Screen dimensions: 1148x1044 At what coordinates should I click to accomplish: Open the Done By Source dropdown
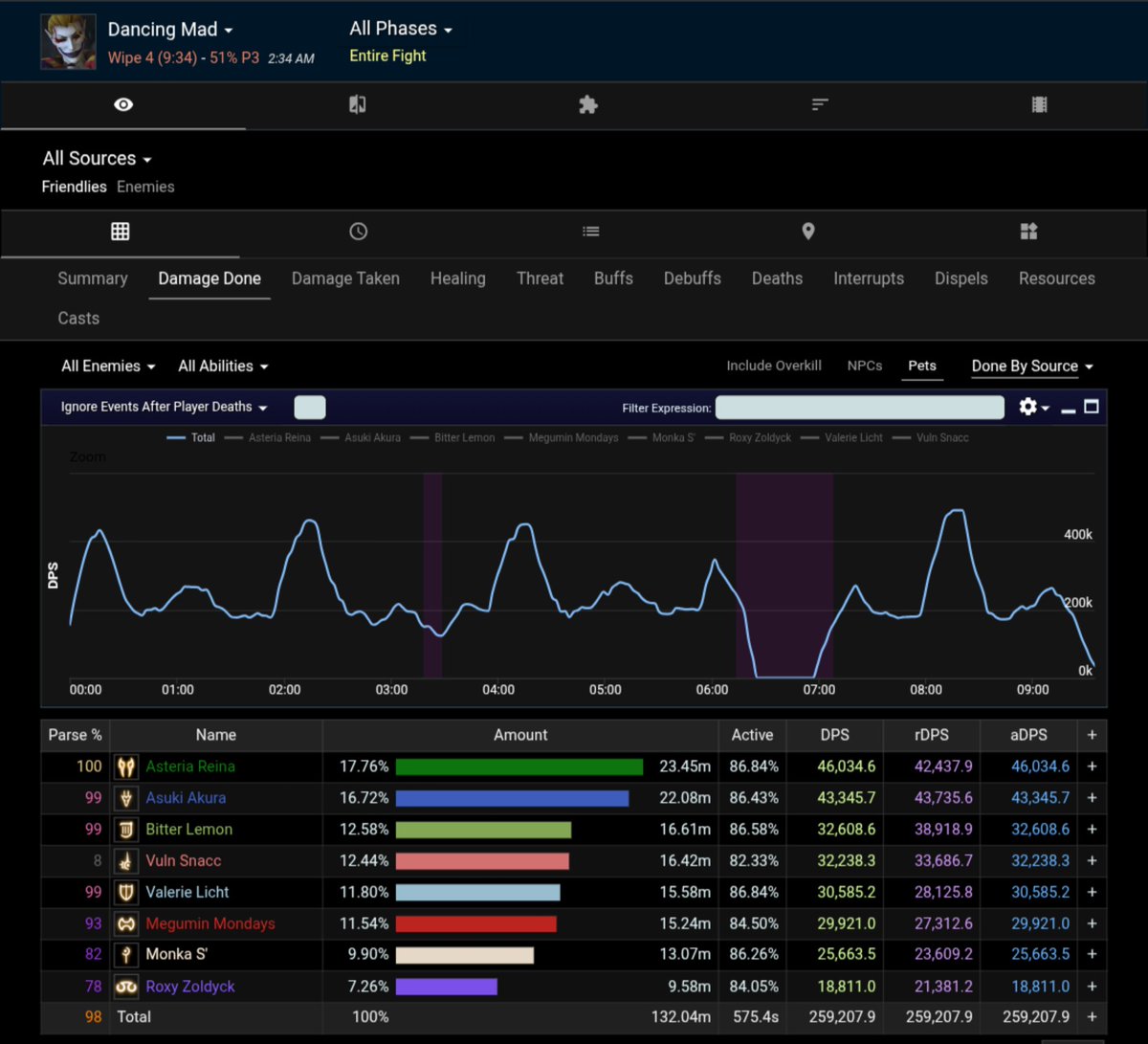(1032, 367)
